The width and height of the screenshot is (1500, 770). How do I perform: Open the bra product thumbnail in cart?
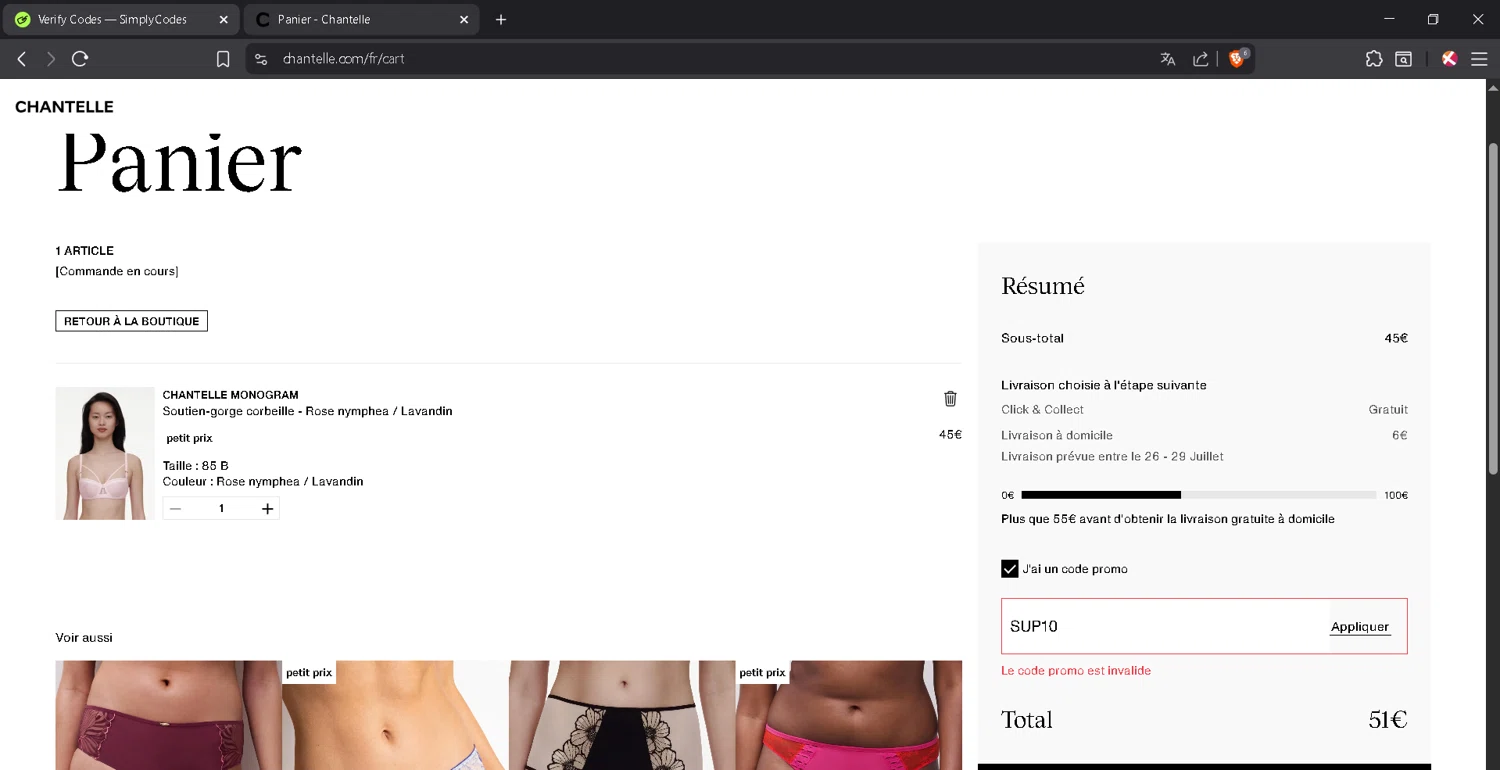(105, 453)
